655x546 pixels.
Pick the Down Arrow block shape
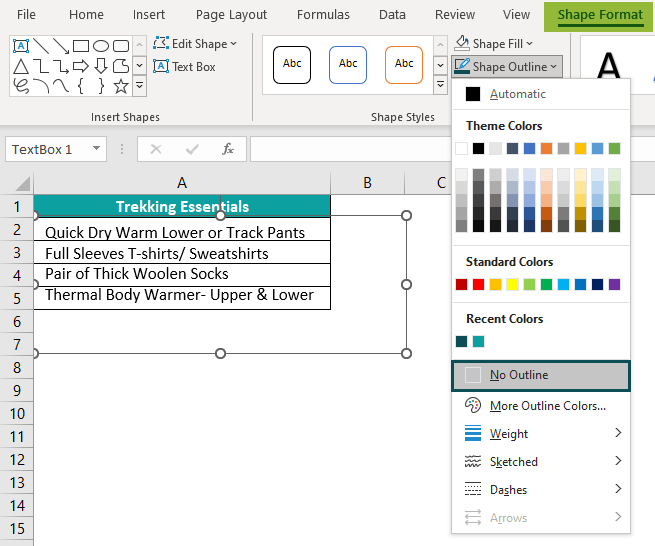tap(101, 66)
